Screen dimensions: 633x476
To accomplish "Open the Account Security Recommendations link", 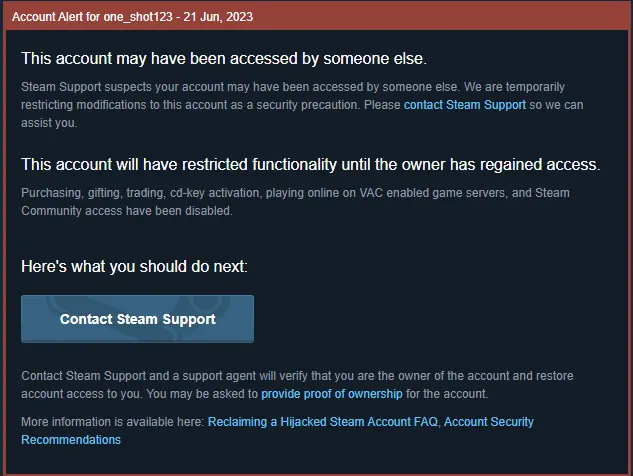I will 277,431.
